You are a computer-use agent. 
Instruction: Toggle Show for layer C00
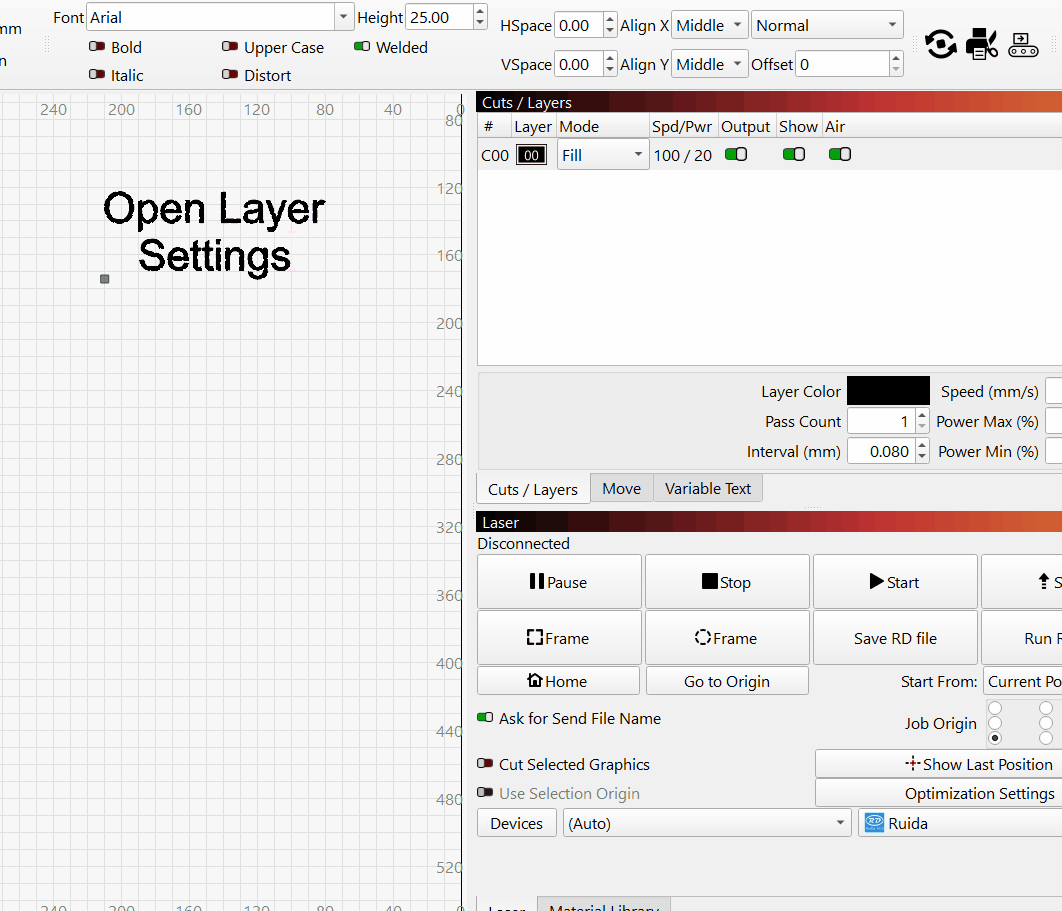[x=794, y=154]
